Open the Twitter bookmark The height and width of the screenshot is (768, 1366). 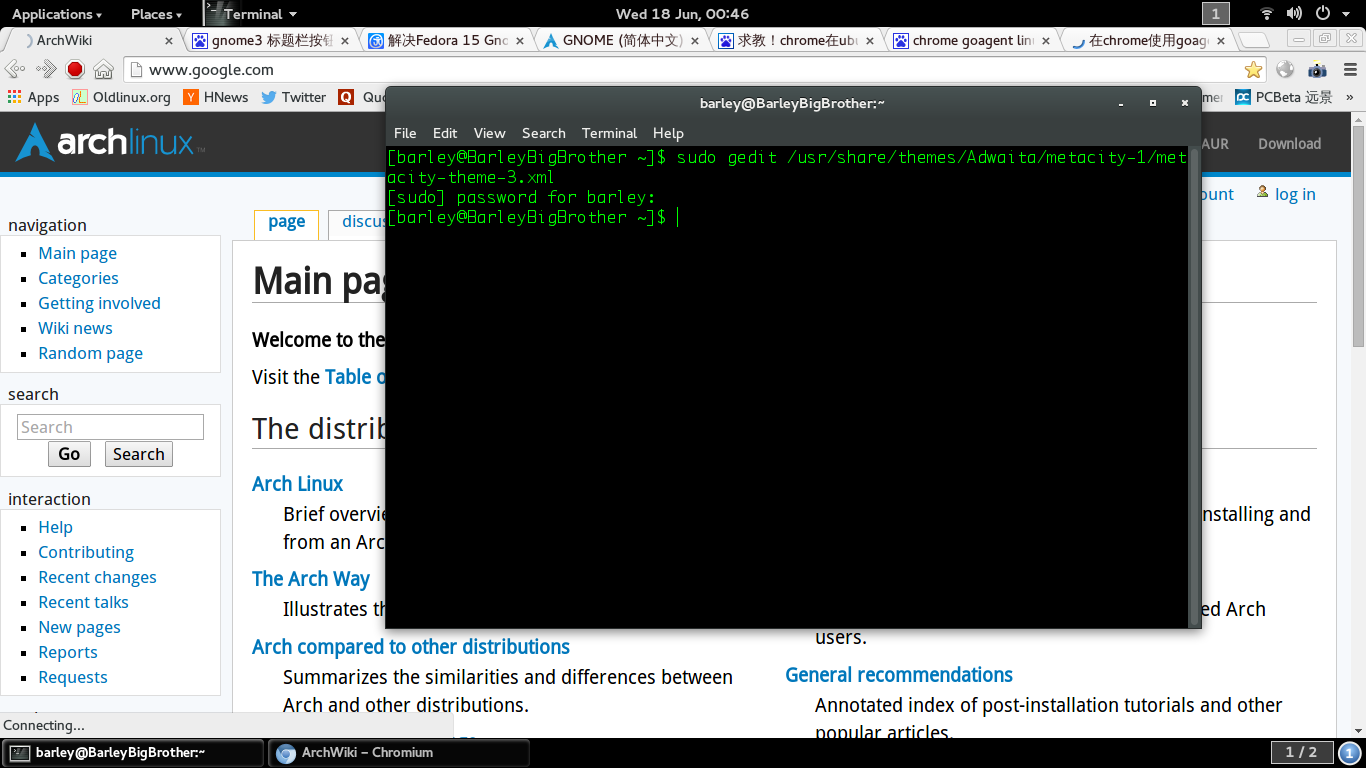pos(294,97)
